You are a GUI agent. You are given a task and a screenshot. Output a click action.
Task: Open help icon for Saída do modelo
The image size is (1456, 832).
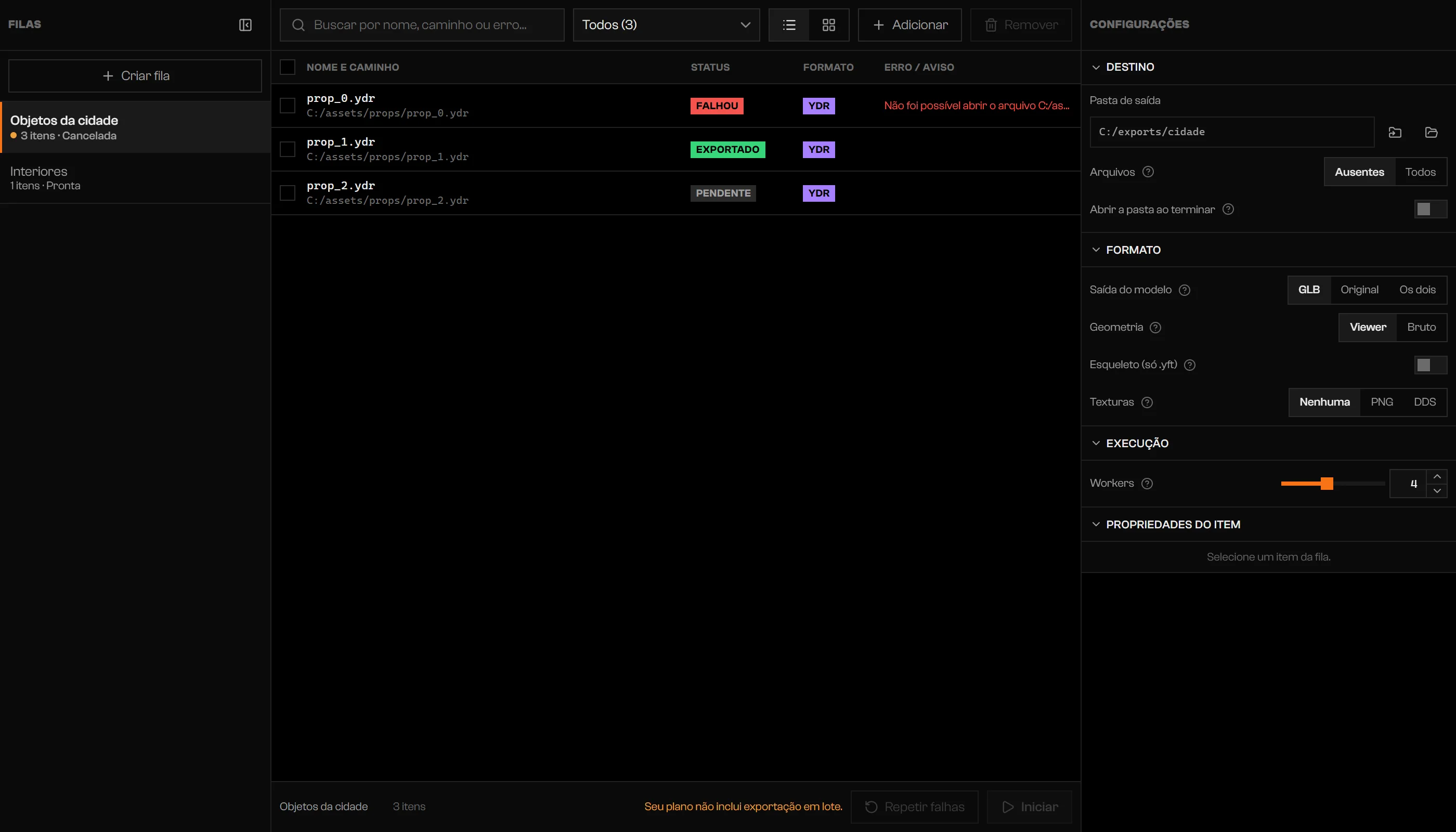(x=1185, y=290)
